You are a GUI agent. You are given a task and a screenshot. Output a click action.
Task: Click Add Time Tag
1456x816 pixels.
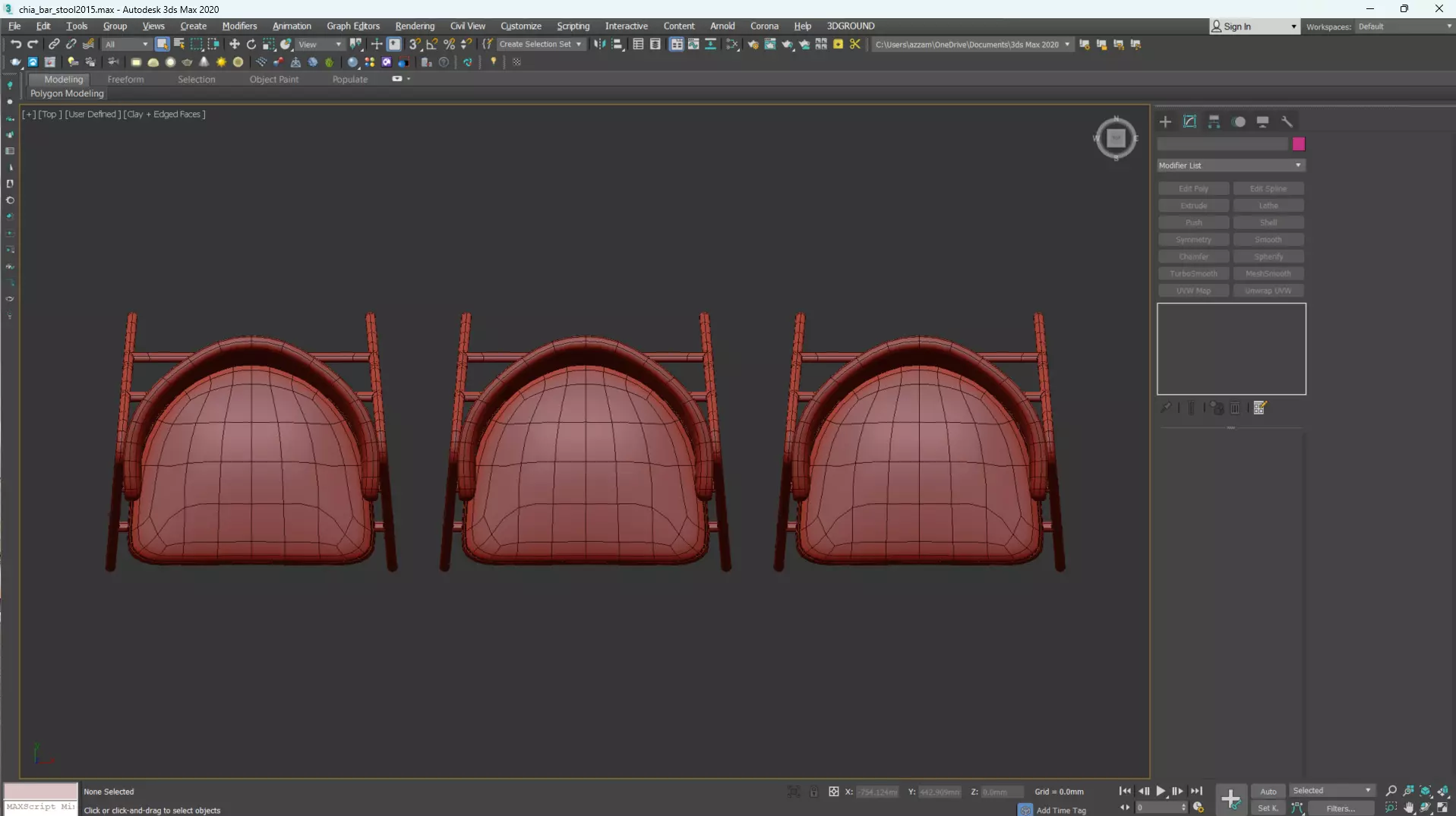click(1061, 810)
